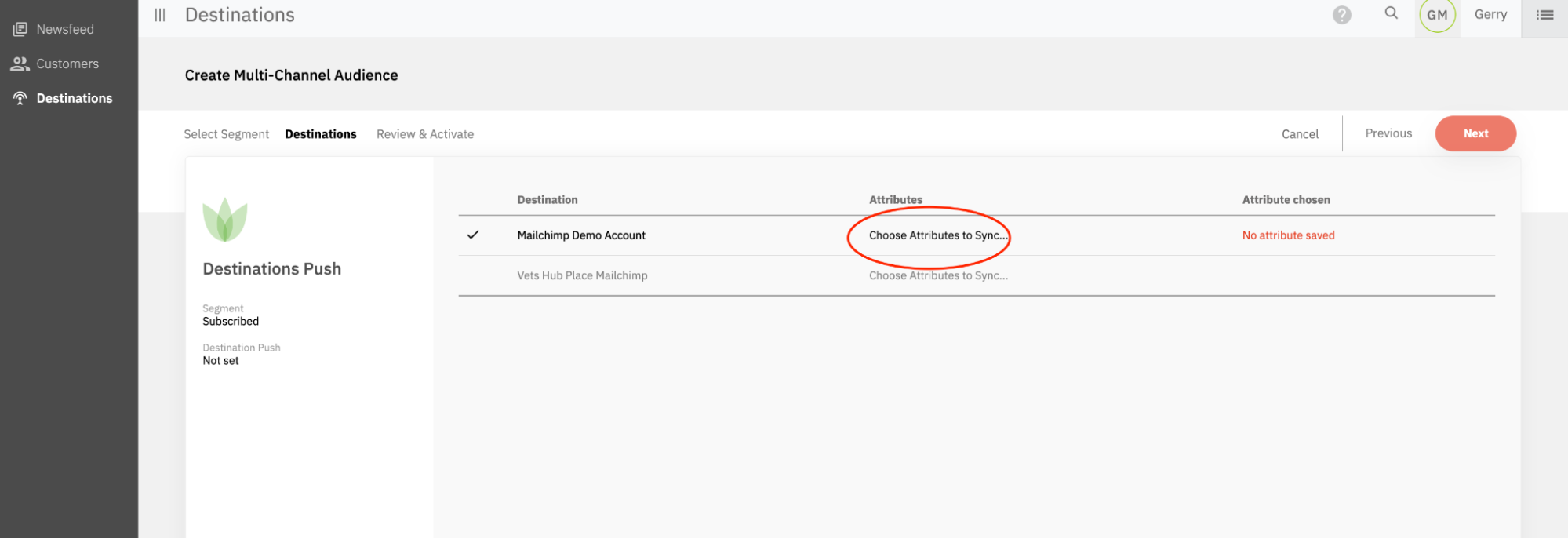Select the Destinations broadcast icon in sidebar
Viewport: 1568px width, 539px height.
(20, 98)
